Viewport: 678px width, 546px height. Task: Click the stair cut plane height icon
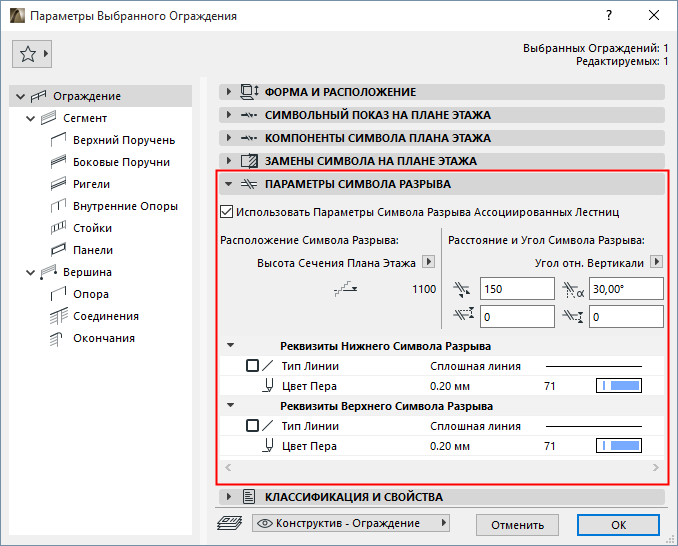346,289
